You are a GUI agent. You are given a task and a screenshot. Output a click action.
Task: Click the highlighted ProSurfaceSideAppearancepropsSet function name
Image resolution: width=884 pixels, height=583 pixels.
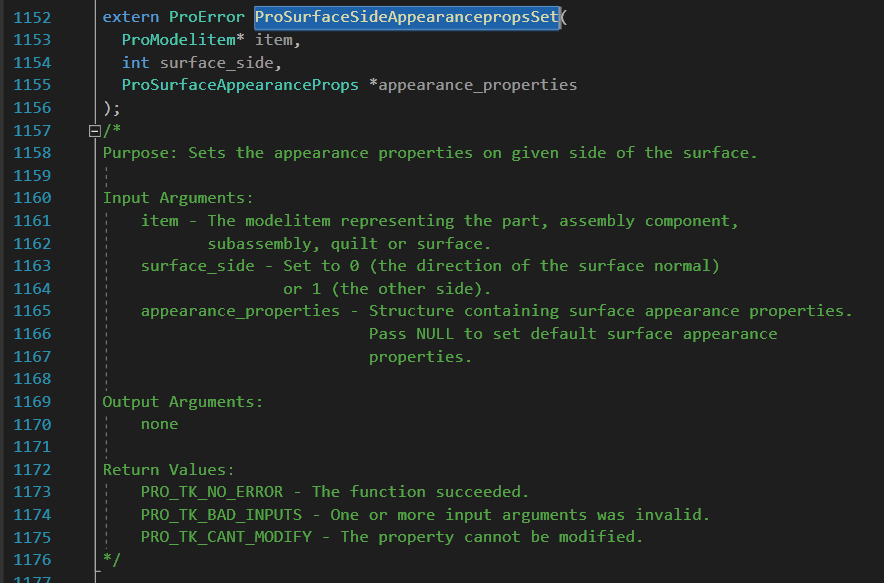tap(405, 17)
